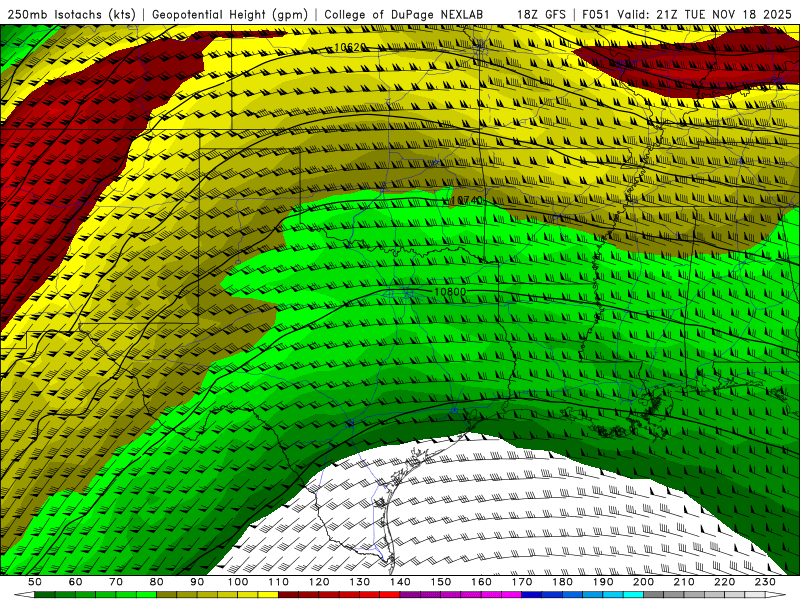Click the 50 value on the color scale
This screenshot has width=800, height=600.
(x=35, y=582)
